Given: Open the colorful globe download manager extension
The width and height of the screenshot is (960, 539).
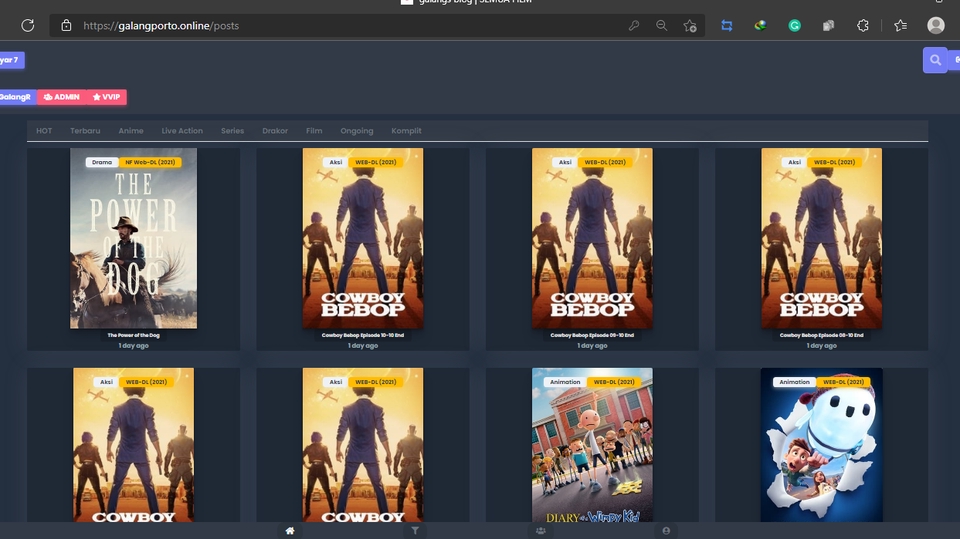Looking at the screenshot, I should pos(760,26).
